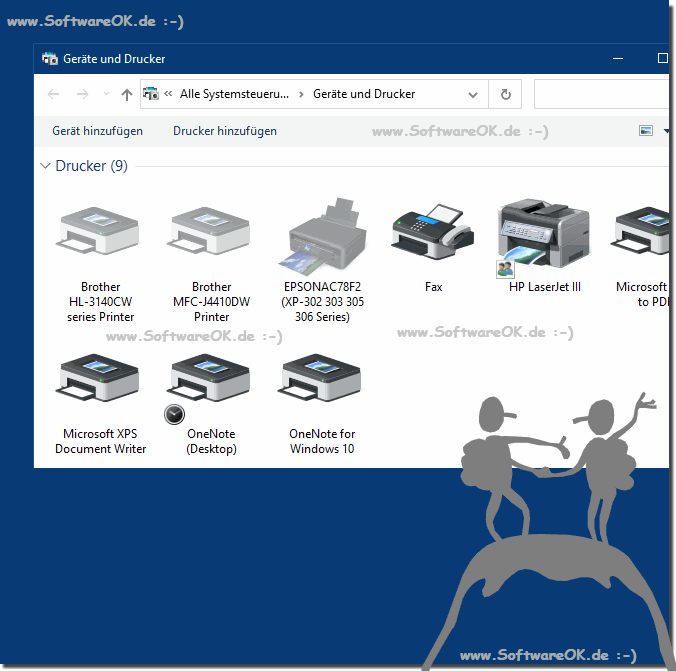Select the OneNote (Desktop) printer icon
676x671 pixels.
pyautogui.click(x=210, y=378)
